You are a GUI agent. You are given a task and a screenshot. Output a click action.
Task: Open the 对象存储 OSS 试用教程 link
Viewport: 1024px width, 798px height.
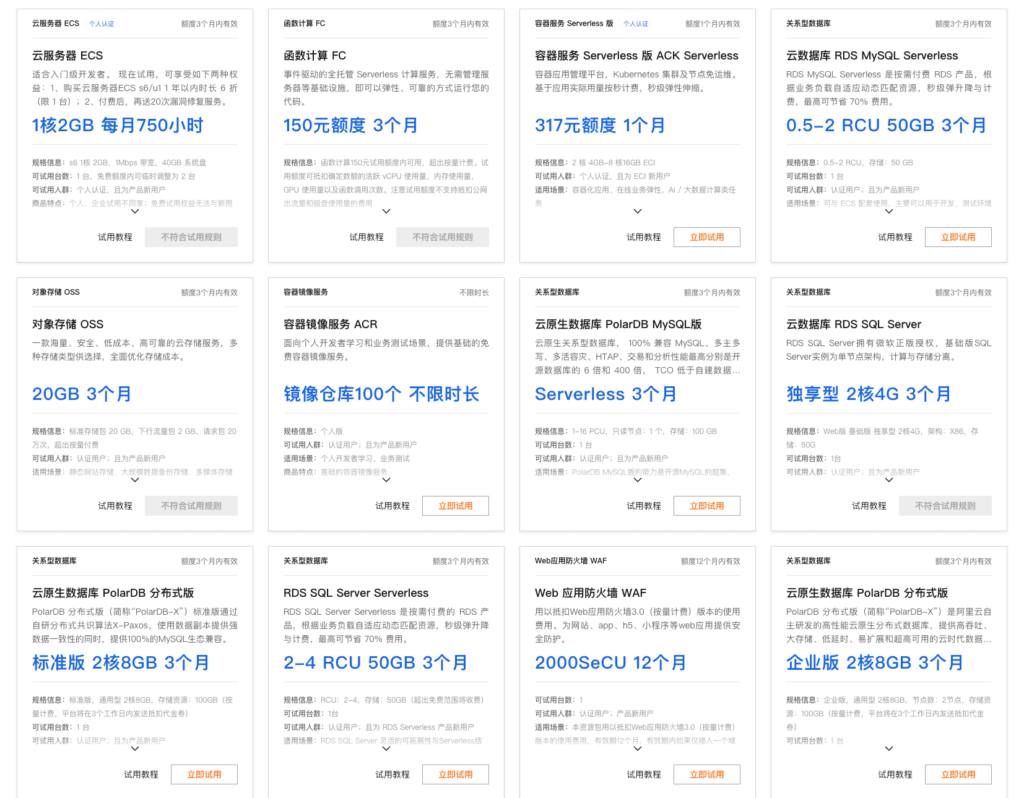point(115,505)
